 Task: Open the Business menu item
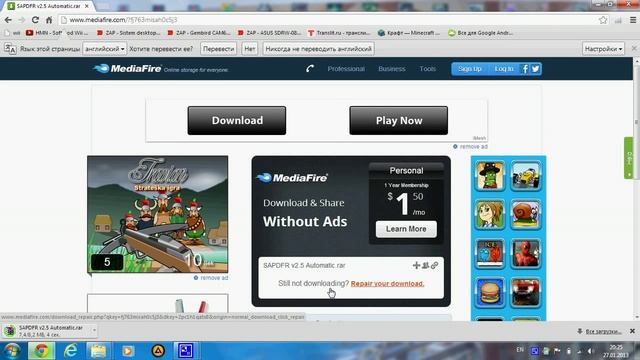point(391,69)
